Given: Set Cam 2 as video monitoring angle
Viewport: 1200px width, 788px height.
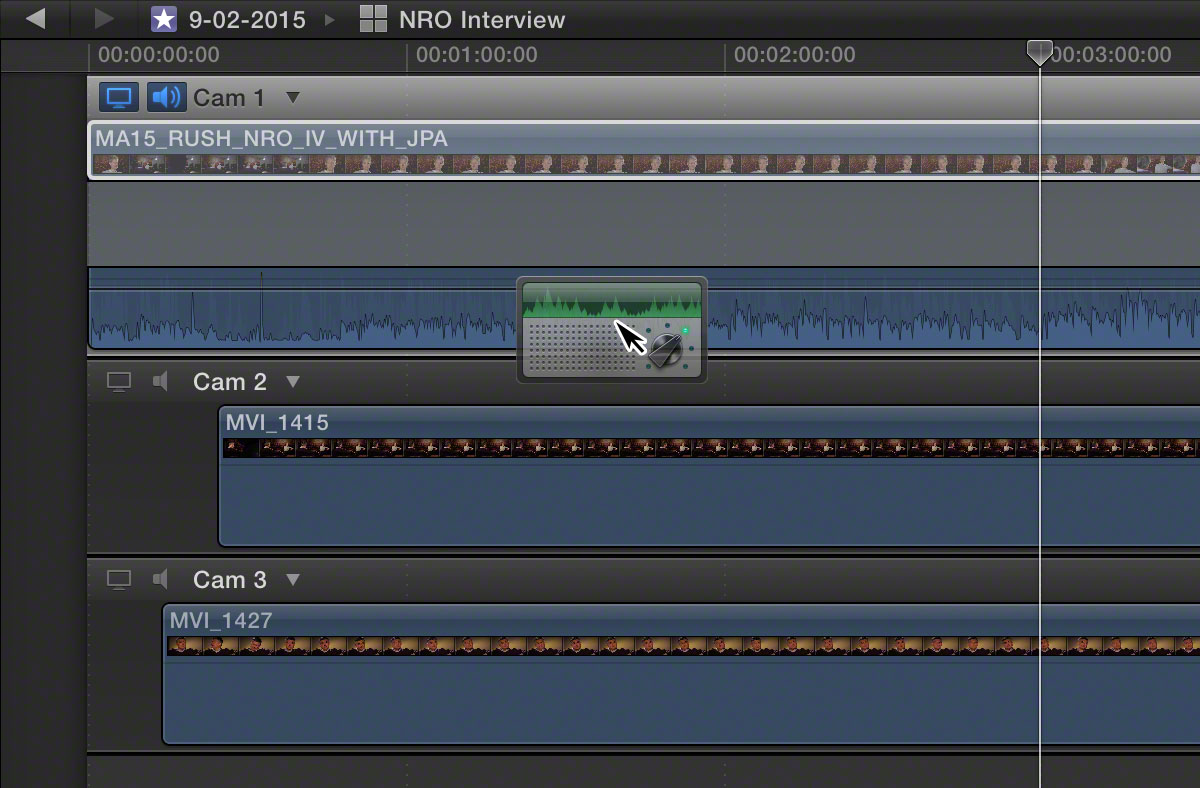Looking at the screenshot, I should [119, 381].
